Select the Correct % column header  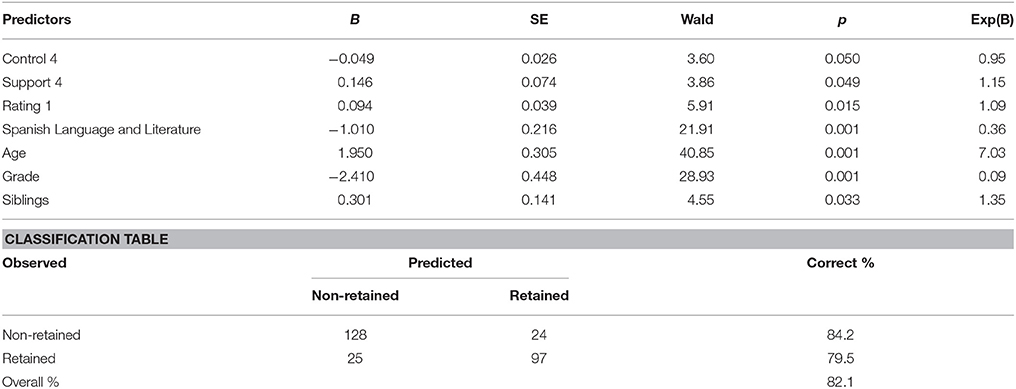click(x=840, y=263)
